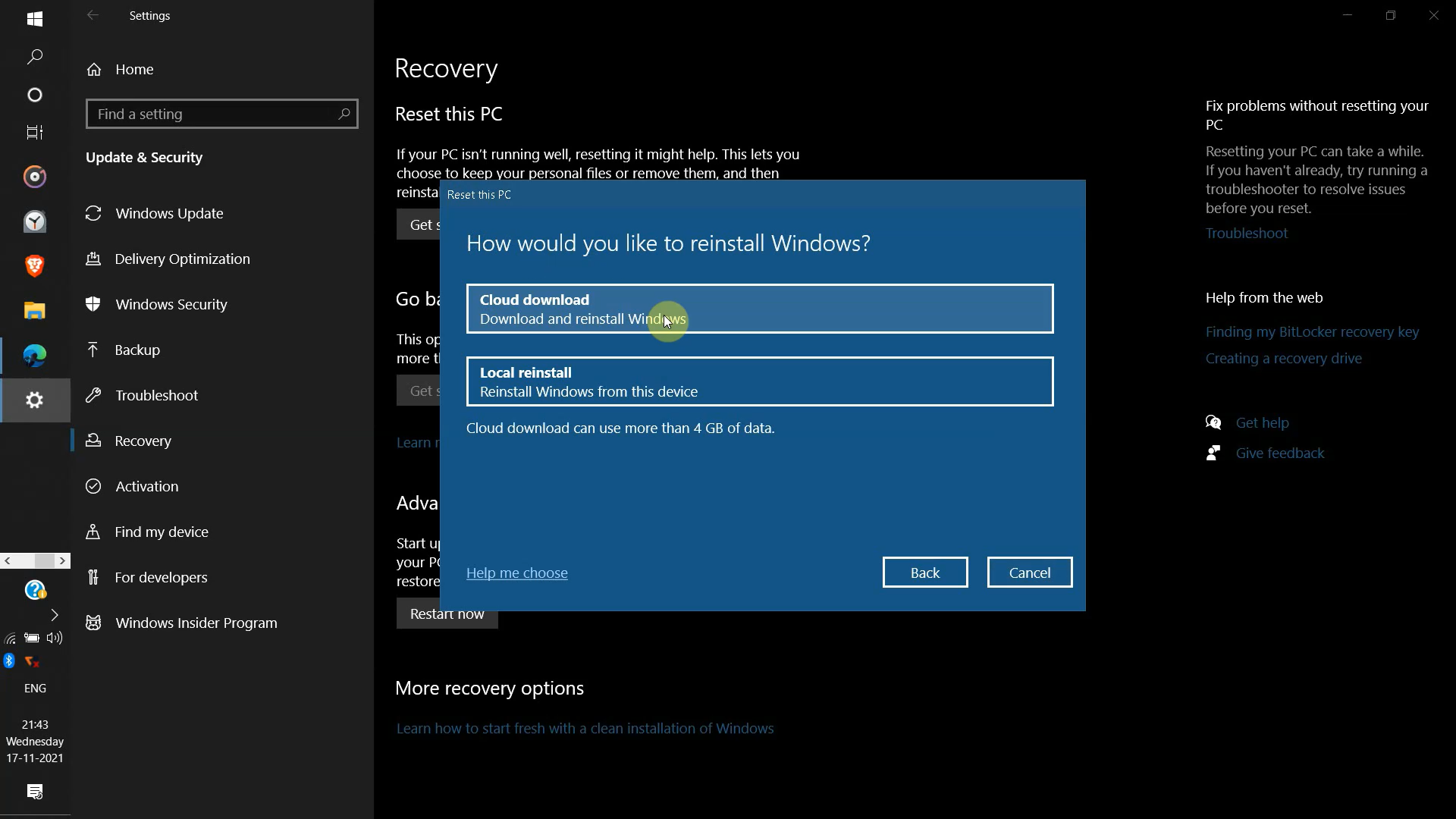The width and height of the screenshot is (1456, 819).
Task: Go to Backup settings
Action: 137,350
